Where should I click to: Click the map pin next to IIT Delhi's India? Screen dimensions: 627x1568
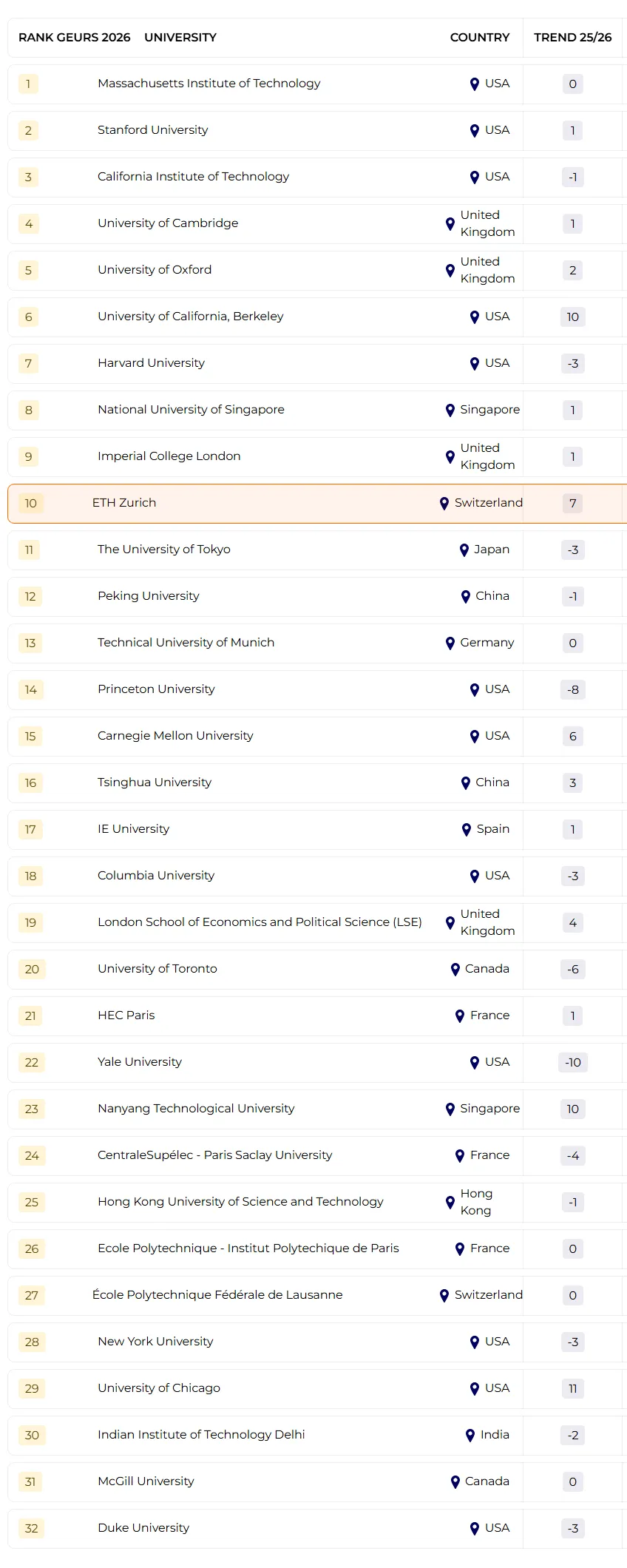point(470,1436)
